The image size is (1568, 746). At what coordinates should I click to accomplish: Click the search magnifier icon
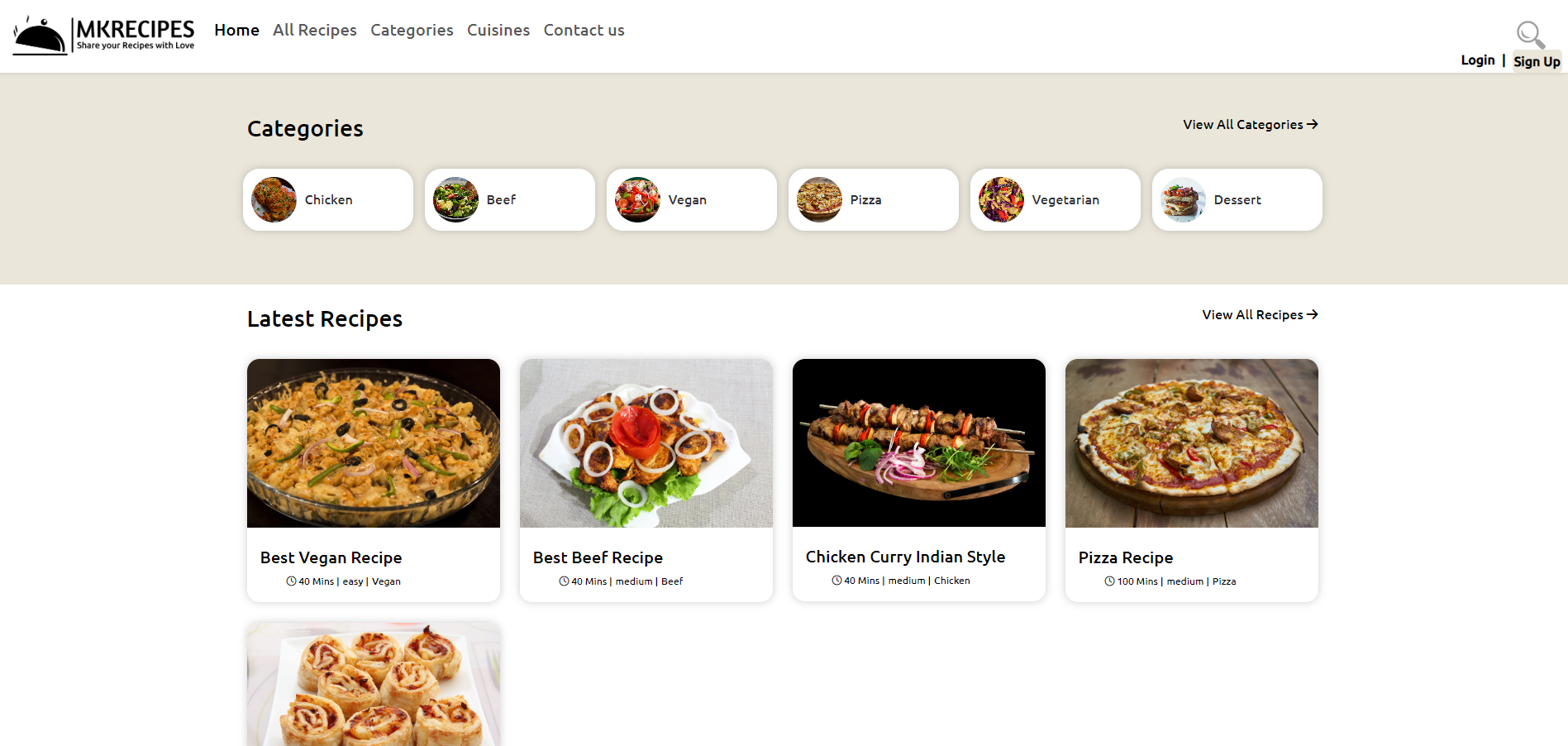(x=1530, y=35)
